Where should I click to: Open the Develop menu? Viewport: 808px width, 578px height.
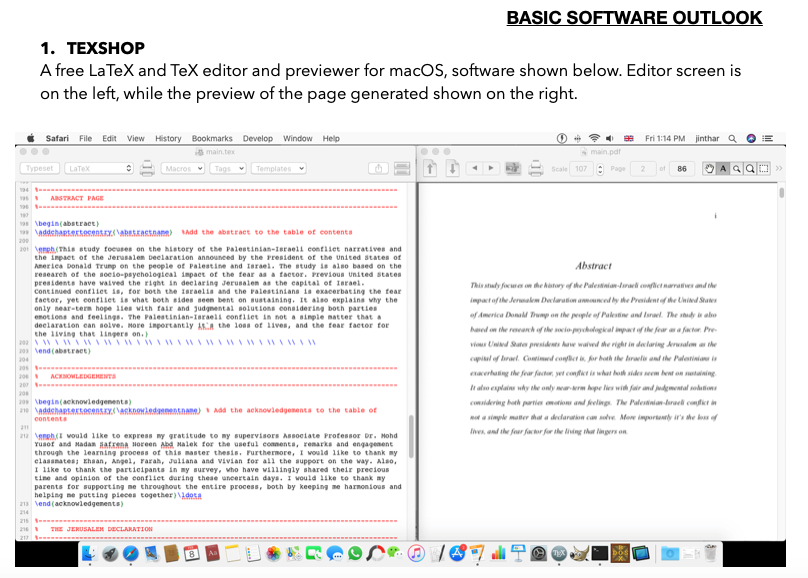click(x=258, y=139)
